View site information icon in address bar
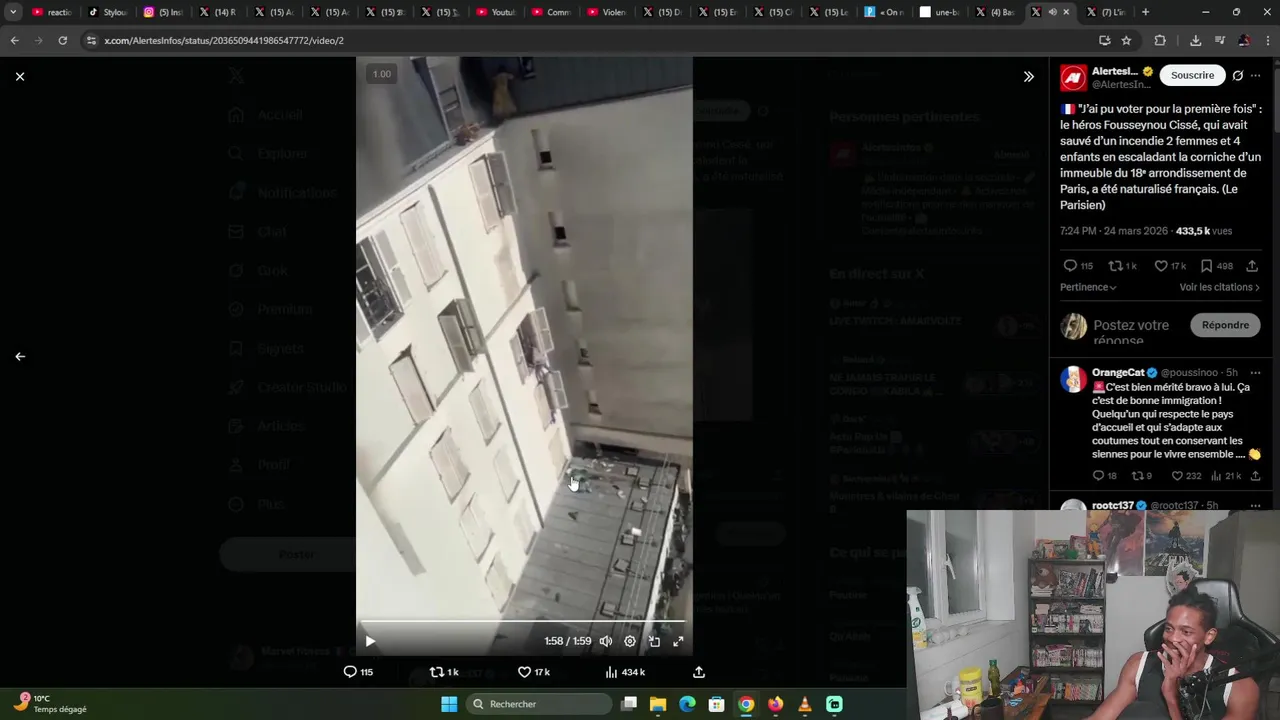Image resolution: width=1280 pixels, height=720 pixels. click(91, 40)
